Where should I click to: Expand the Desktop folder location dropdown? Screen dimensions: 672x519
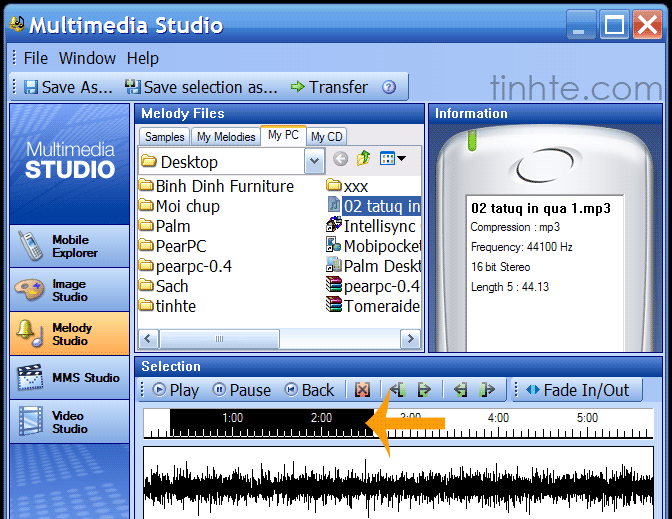pos(315,160)
